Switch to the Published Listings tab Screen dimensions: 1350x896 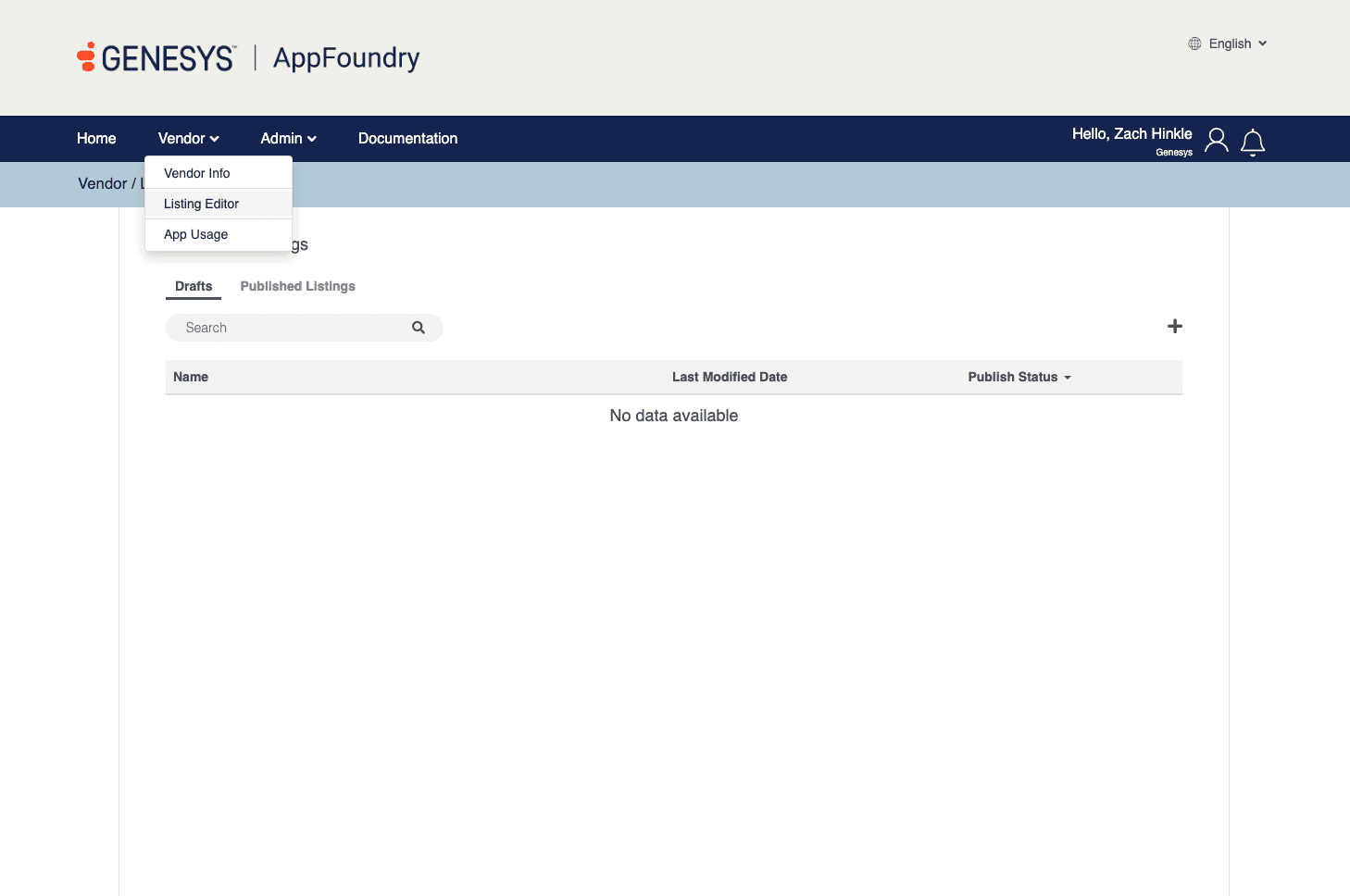(x=297, y=287)
